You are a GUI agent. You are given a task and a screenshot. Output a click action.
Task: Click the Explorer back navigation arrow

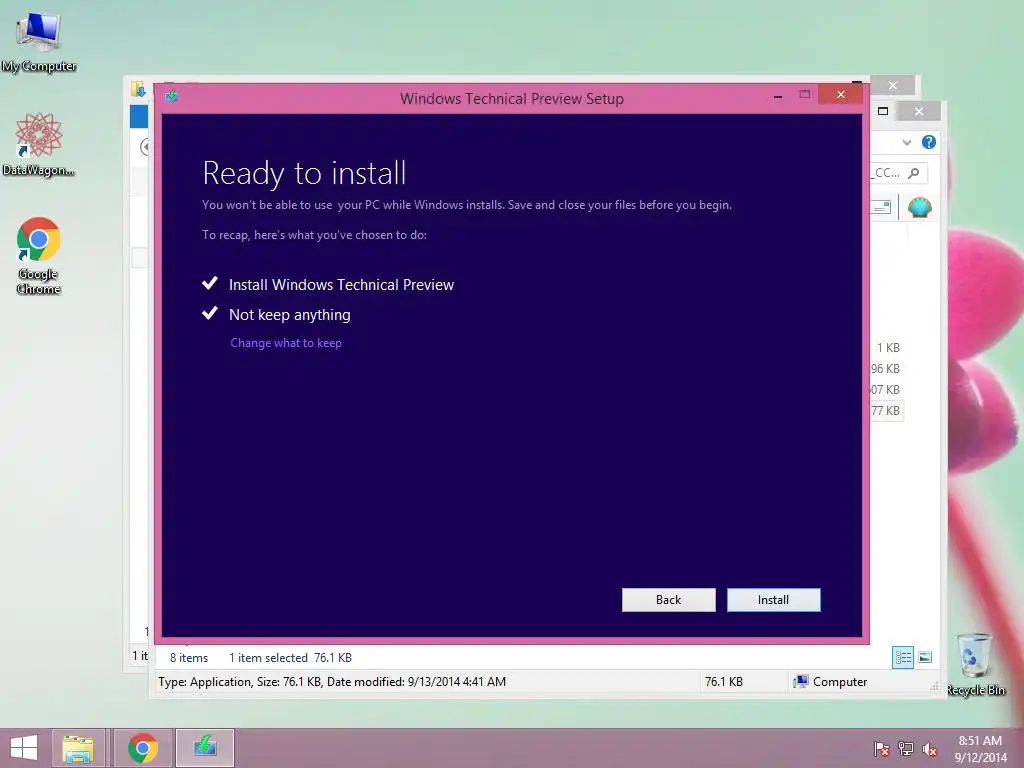click(x=145, y=147)
